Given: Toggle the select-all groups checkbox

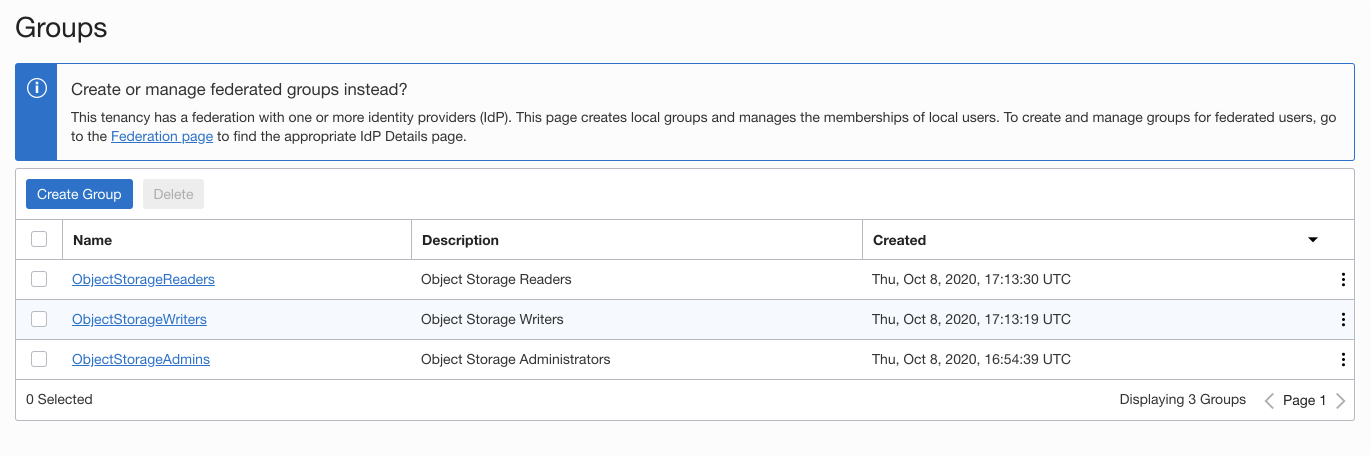Looking at the screenshot, I should pyautogui.click(x=39, y=239).
